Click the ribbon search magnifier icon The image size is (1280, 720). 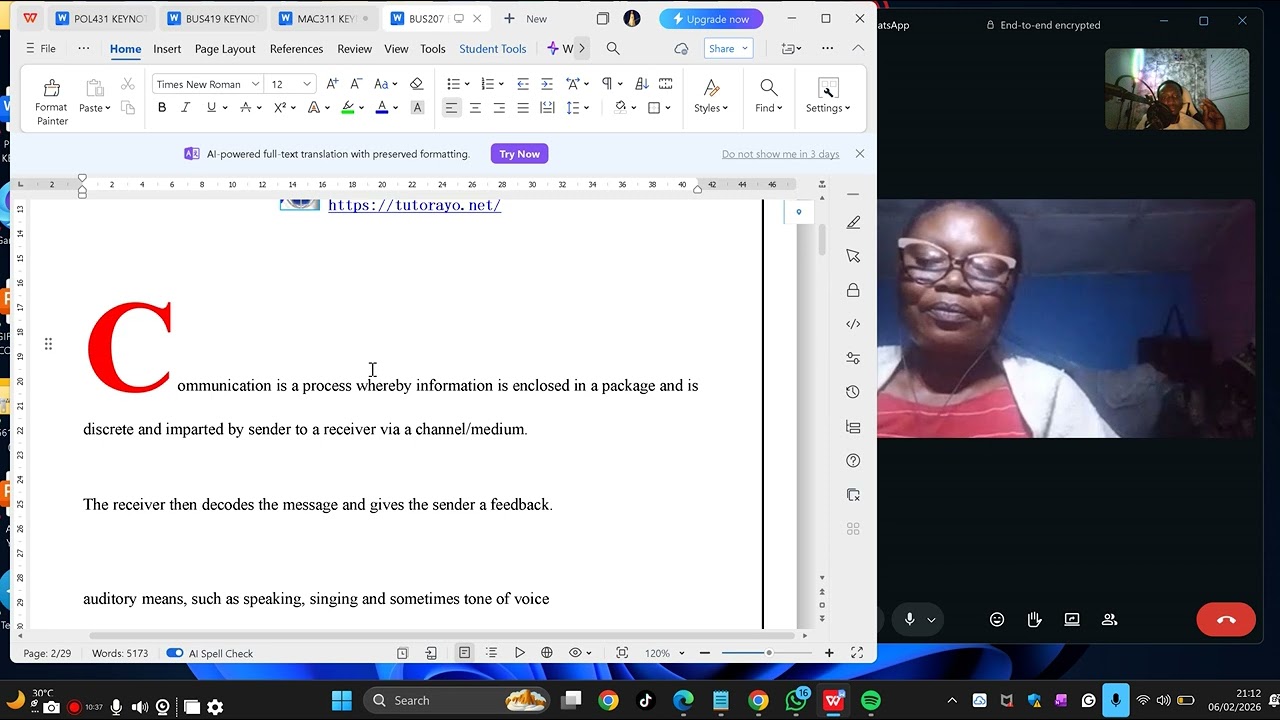pos(613,48)
